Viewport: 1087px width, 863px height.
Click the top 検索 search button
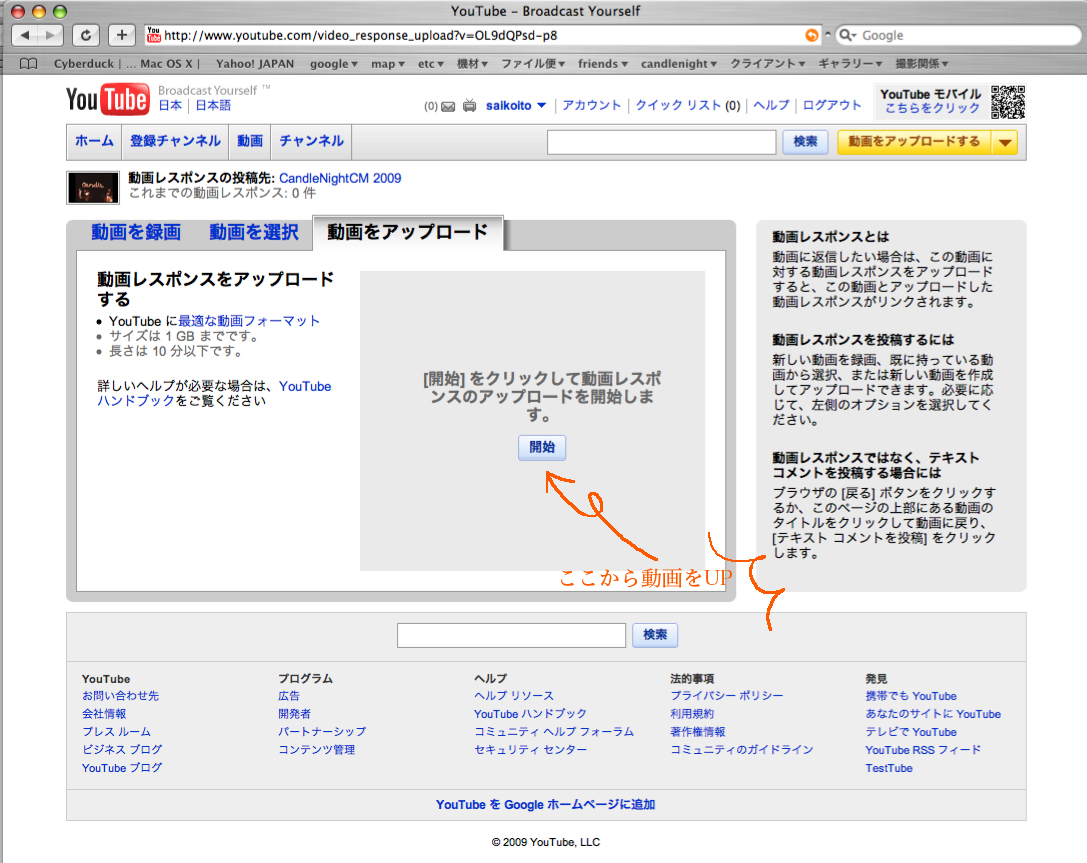[x=806, y=142]
